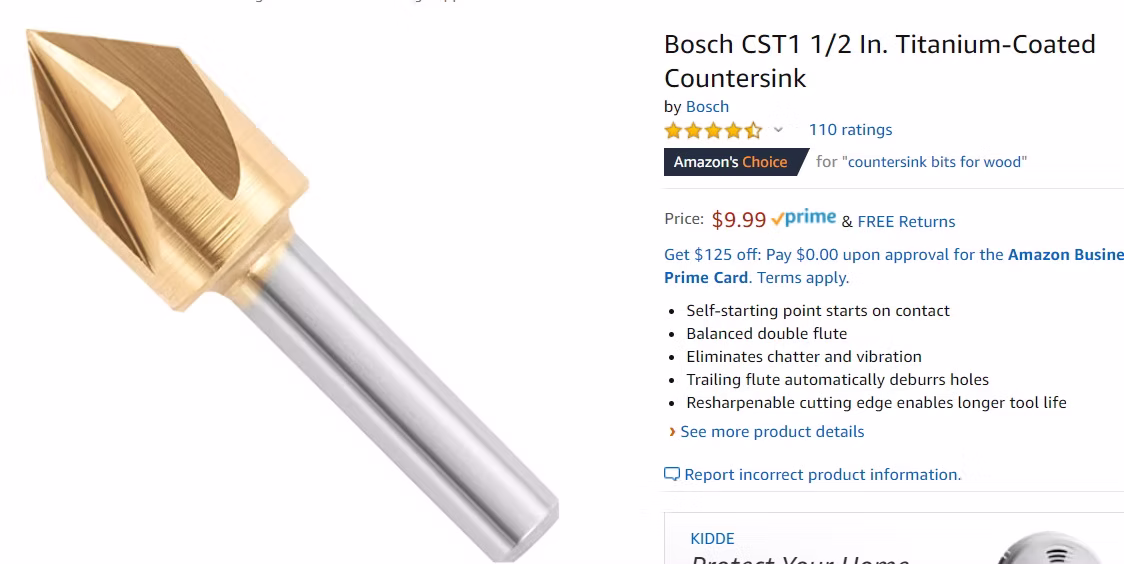Click the Amazon's Choice badge
The height and width of the screenshot is (564, 1124).
pyautogui.click(x=731, y=162)
